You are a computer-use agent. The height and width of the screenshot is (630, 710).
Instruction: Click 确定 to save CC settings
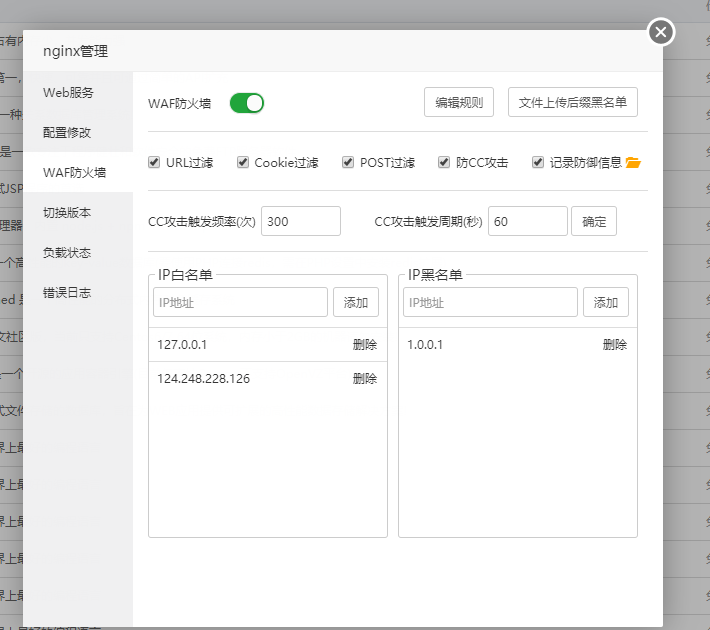(x=594, y=221)
